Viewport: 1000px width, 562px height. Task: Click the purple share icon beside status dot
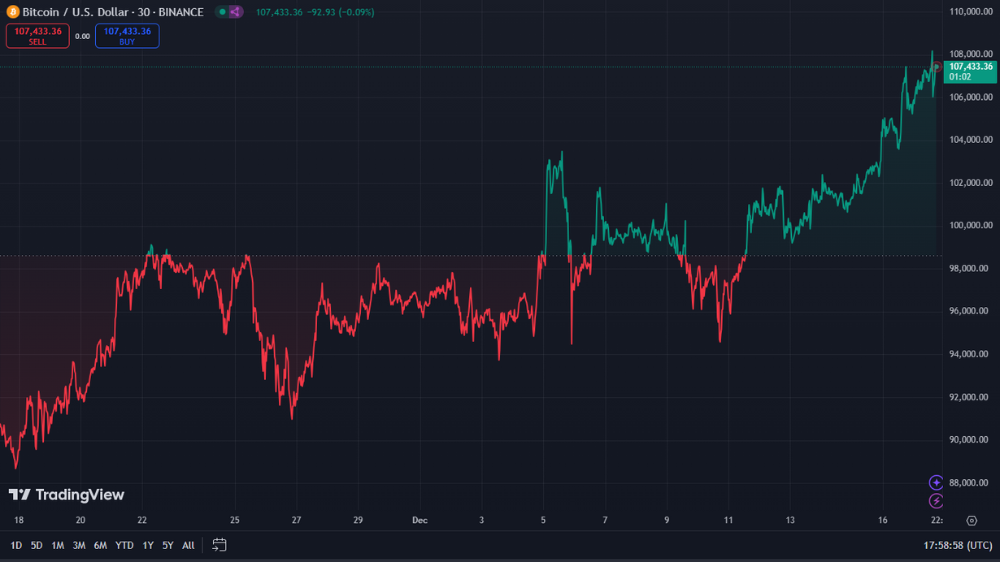pyautogui.click(x=235, y=12)
